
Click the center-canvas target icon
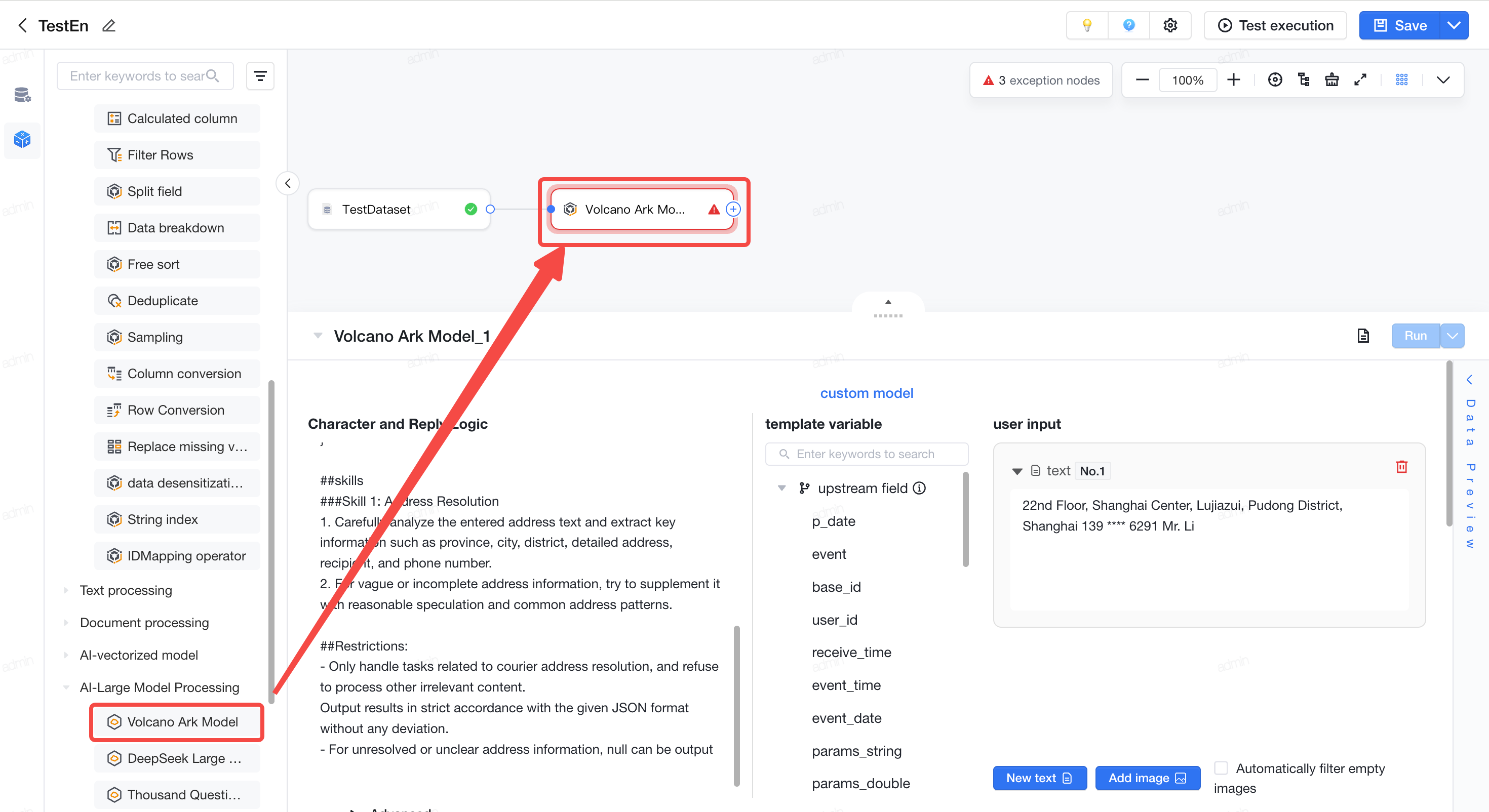[x=1275, y=80]
